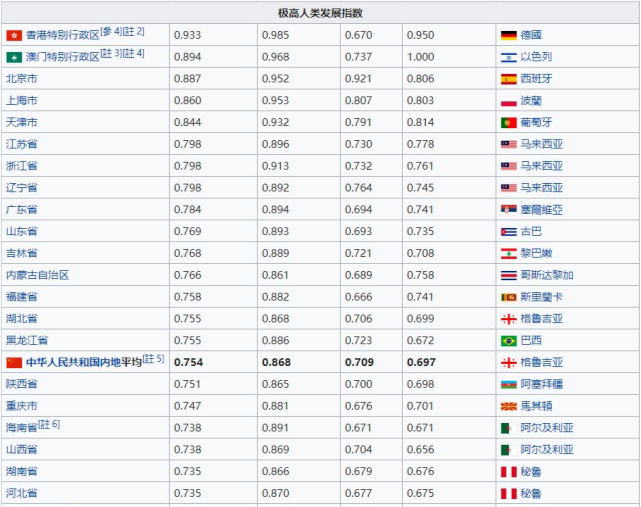641x507 pixels.
Task: Select the 0.881 value in the 重庆市 row
Action: coord(276,406)
